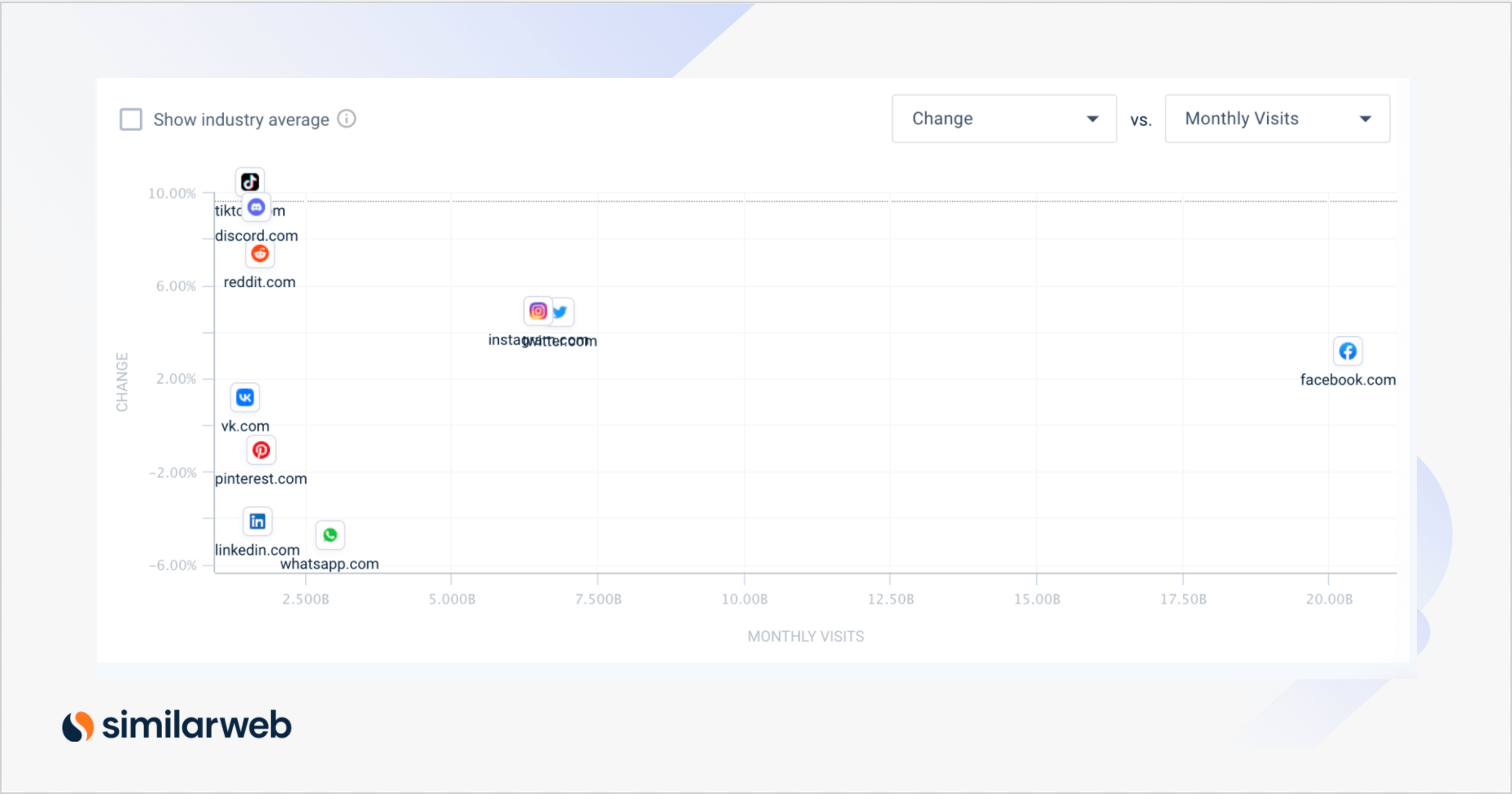Screen dimensions: 1512x794
Task: Open the Change metric dropdown
Action: coord(1004,119)
